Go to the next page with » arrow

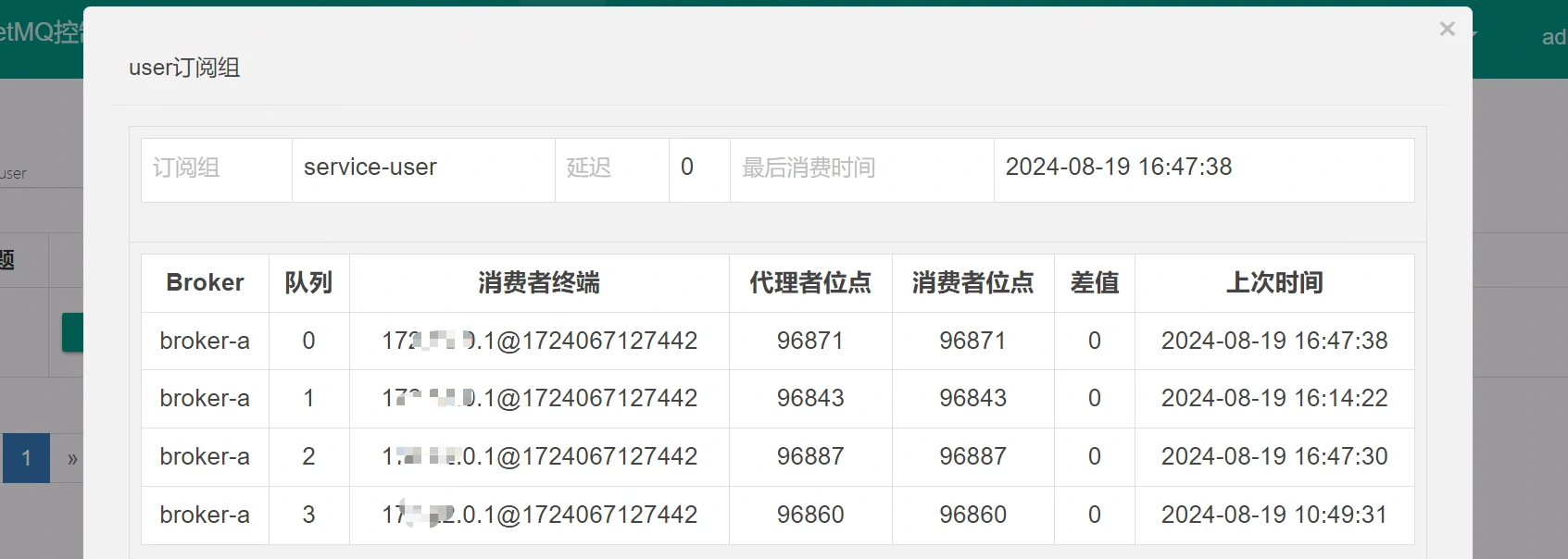[x=70, y=458]
